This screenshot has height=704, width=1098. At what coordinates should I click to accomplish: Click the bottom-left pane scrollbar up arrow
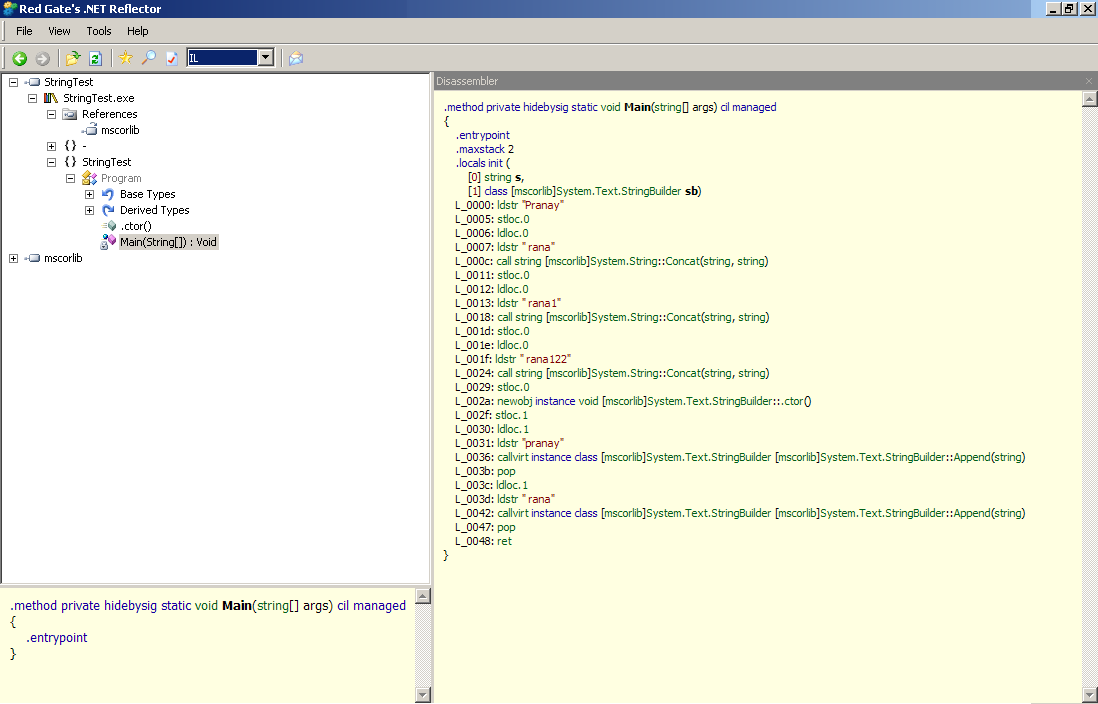[423, 596]
